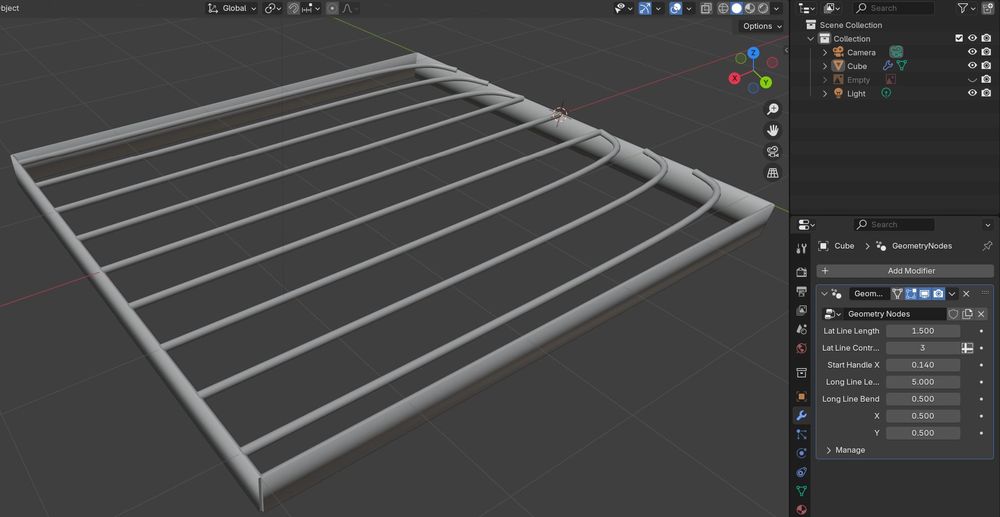Switch perspective/orthographic with grid icon

772,173
